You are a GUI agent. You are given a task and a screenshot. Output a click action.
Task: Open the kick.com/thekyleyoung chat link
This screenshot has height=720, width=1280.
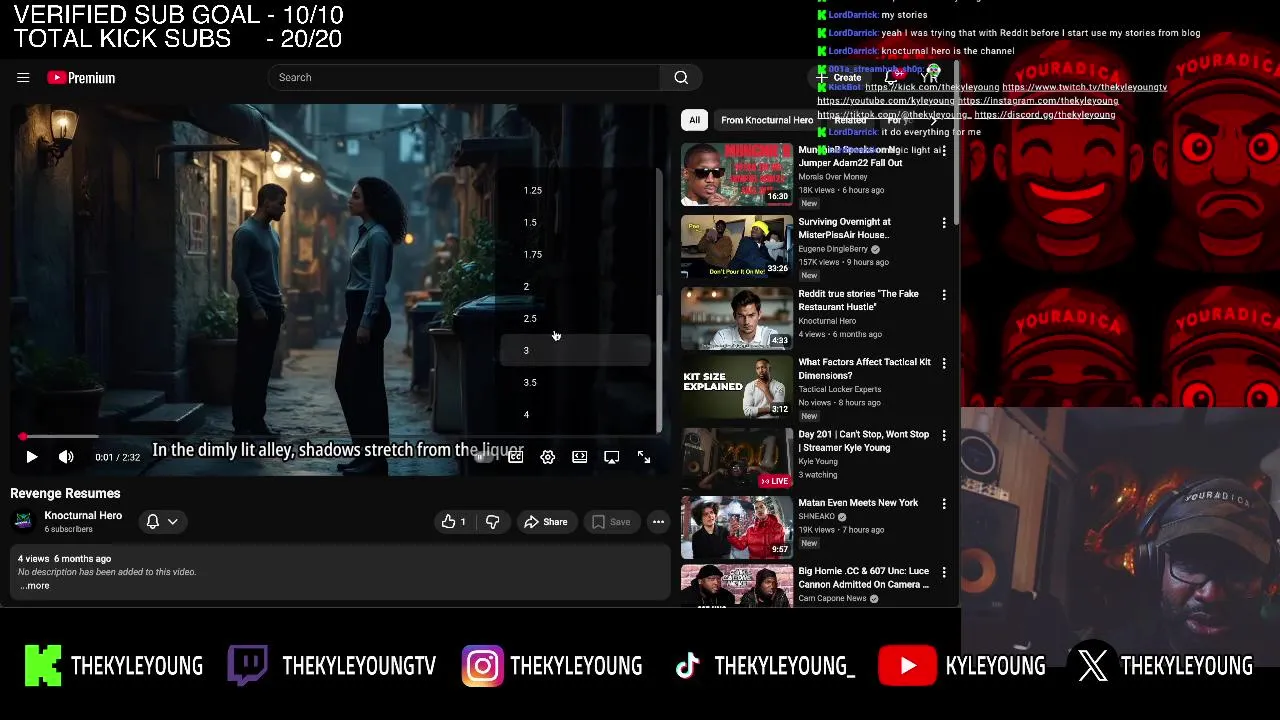932,87
